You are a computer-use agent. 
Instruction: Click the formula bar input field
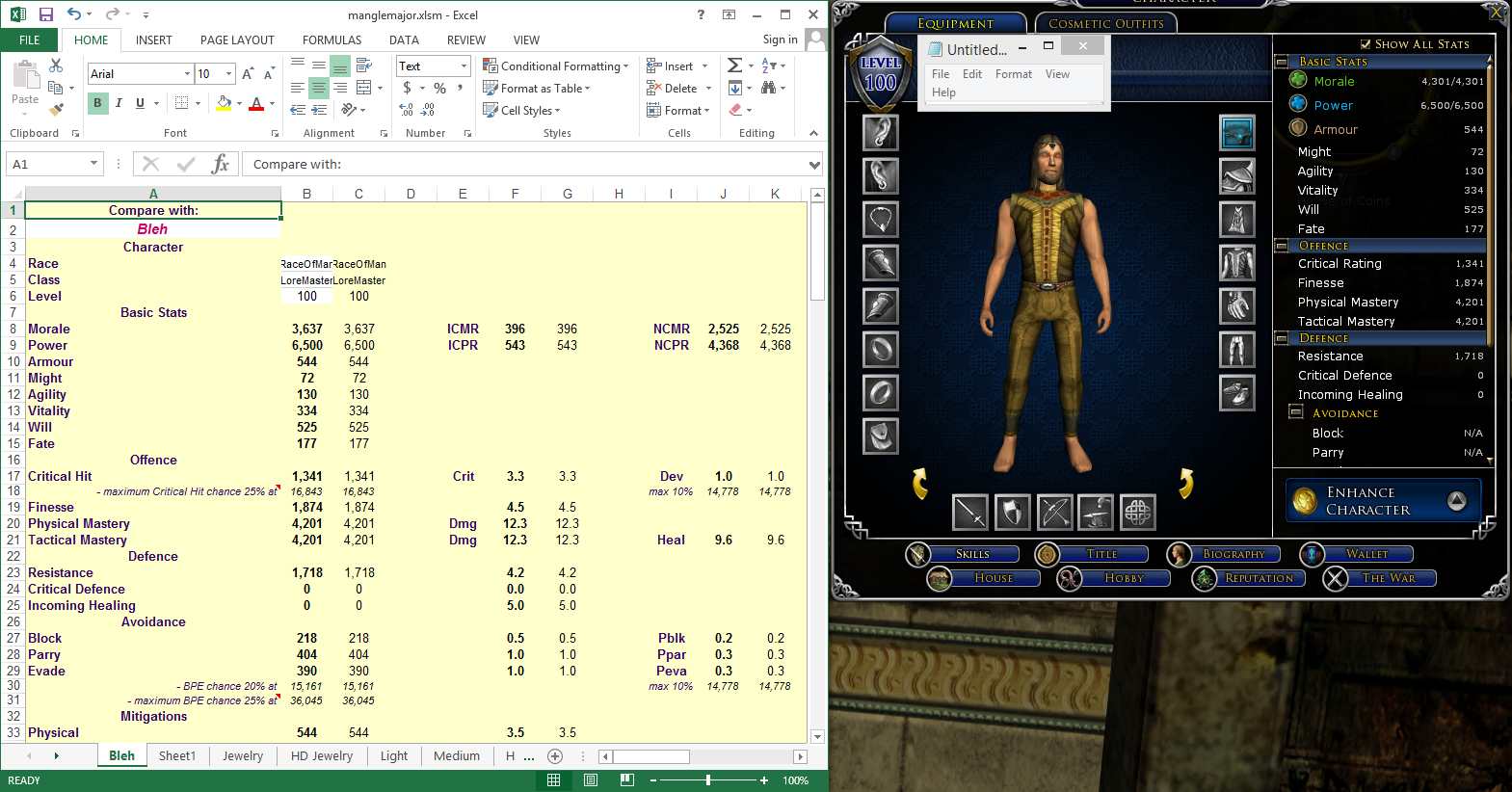(x=524, y=164)
